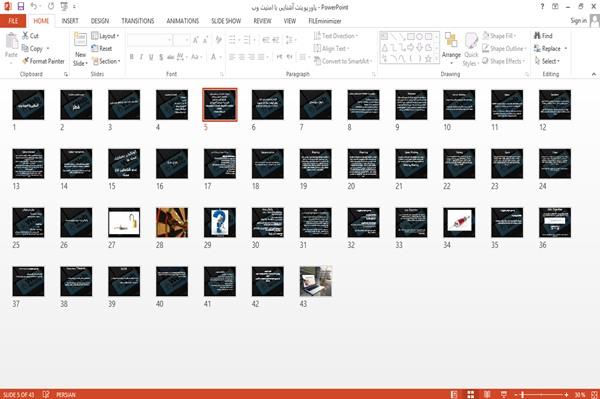Start Slide Show from status bar icon
Screen dimensions: 600x399
(x=504, y=394)
